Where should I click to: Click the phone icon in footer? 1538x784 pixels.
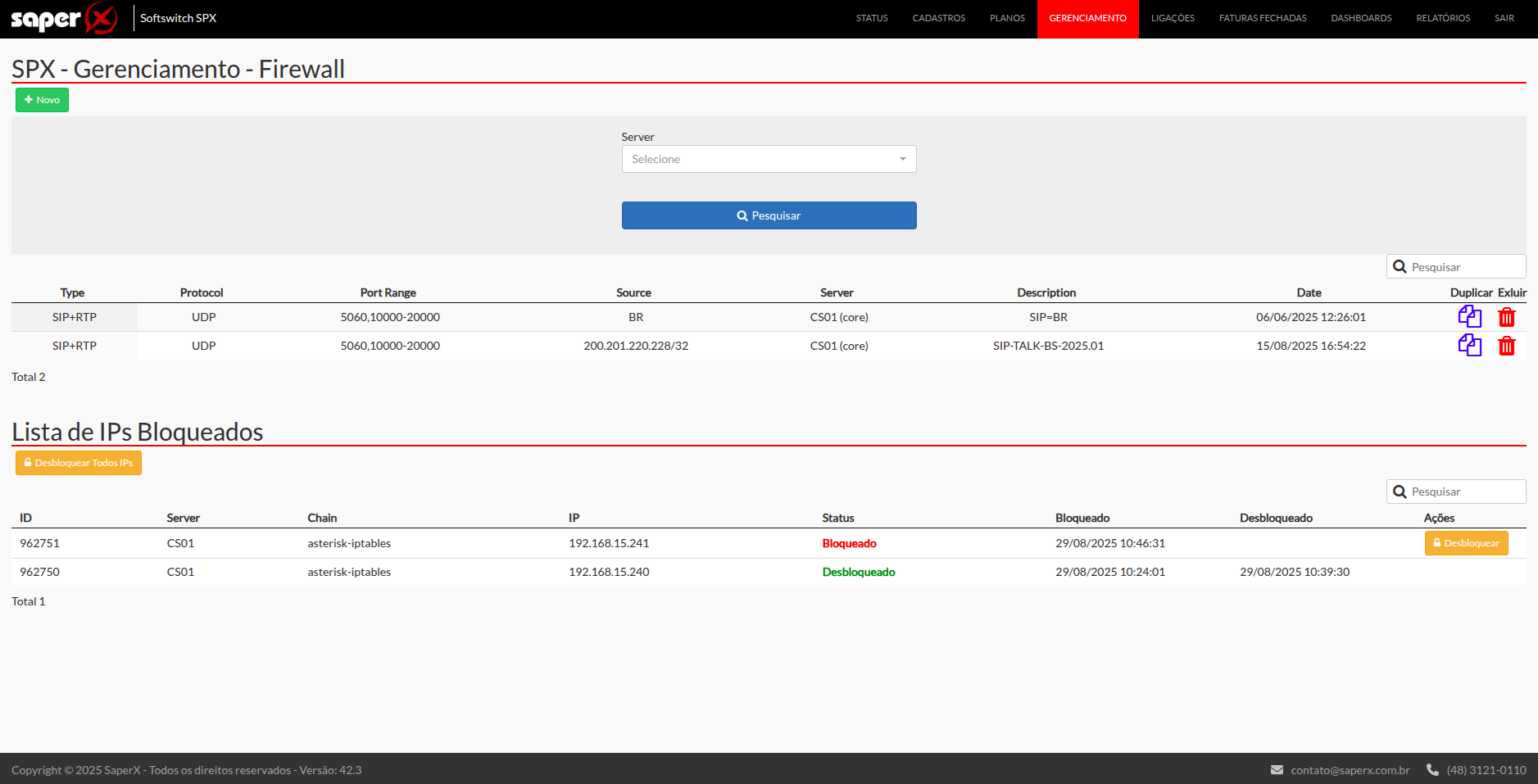[1432, 770]
